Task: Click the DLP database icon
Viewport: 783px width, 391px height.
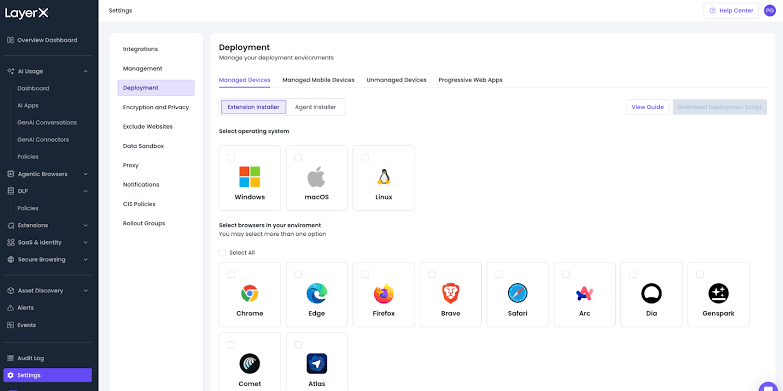Action: click(x=10, y=191)
